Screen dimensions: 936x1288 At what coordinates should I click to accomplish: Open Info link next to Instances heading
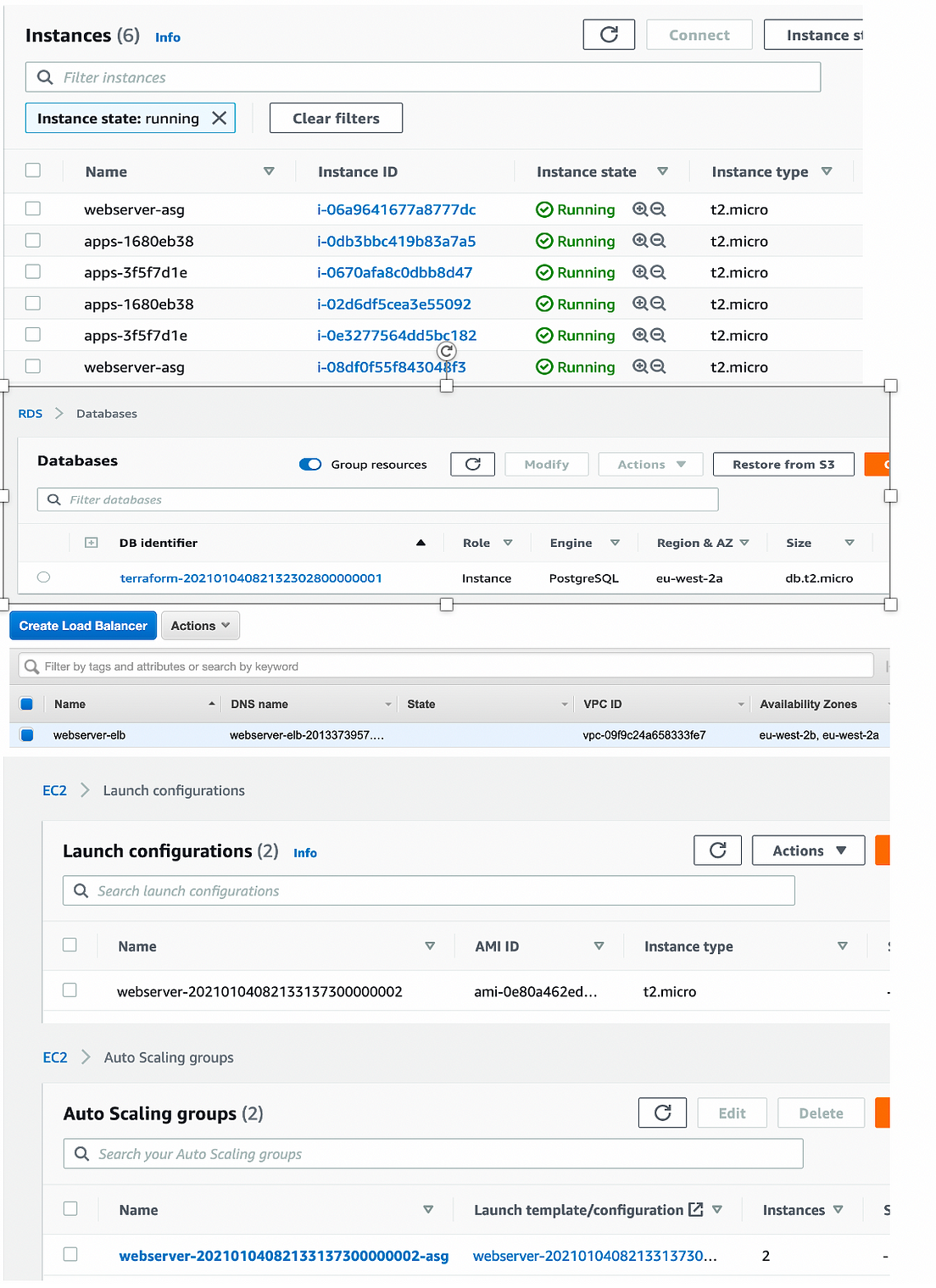[x=168, y=37]
